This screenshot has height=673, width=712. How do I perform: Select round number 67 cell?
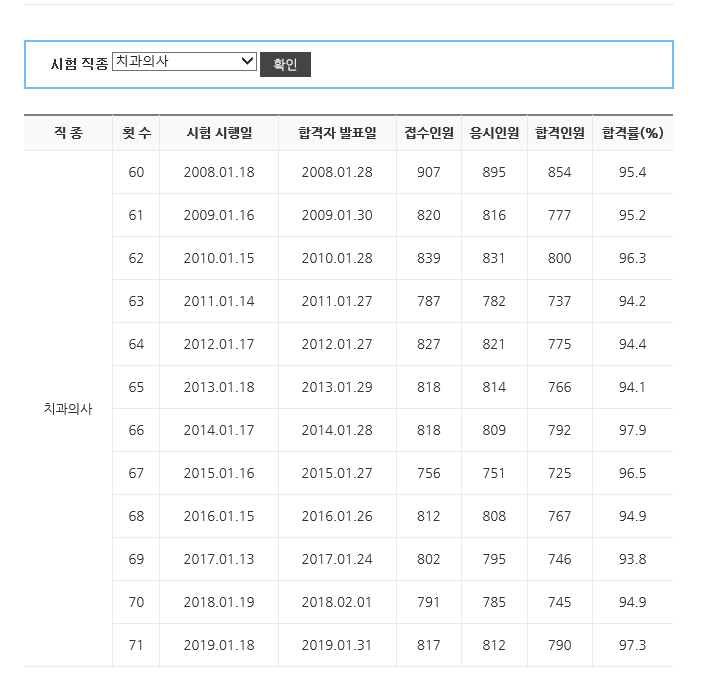[x=136, y=473]
